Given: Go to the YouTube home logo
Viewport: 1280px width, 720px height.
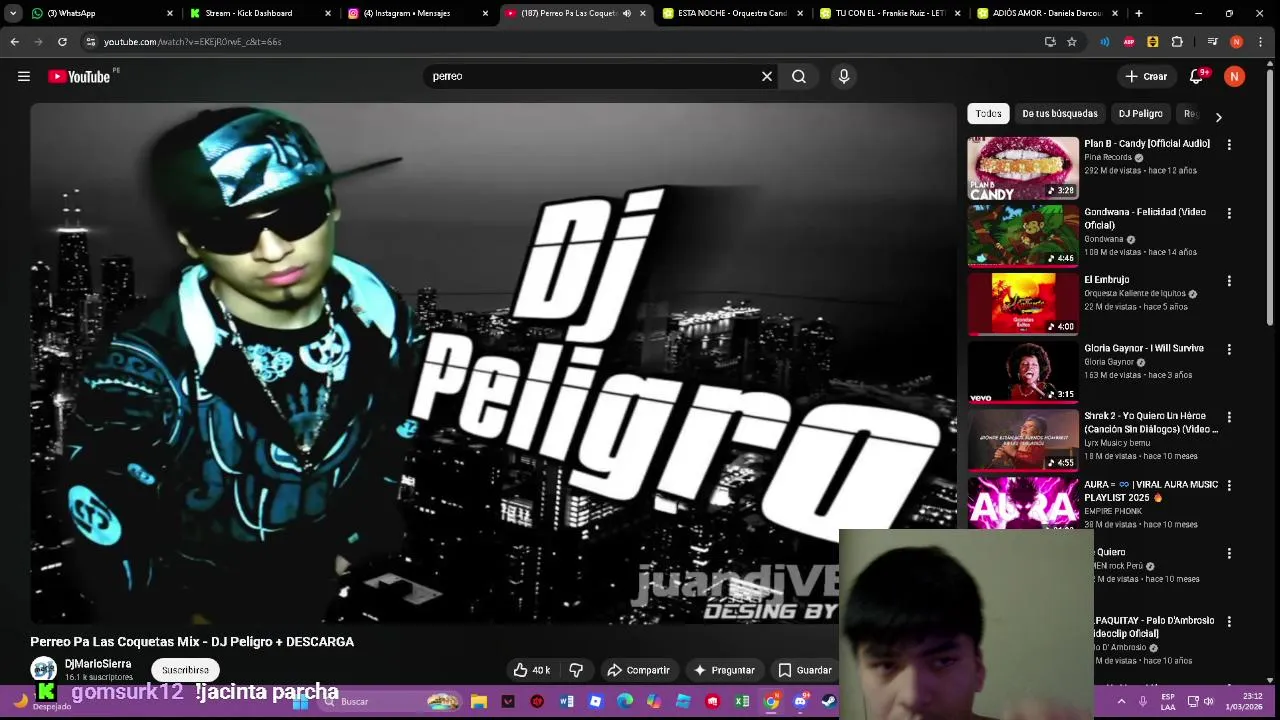Looking at the screenshot, I should pyautogui.click(x=79, y=76).
